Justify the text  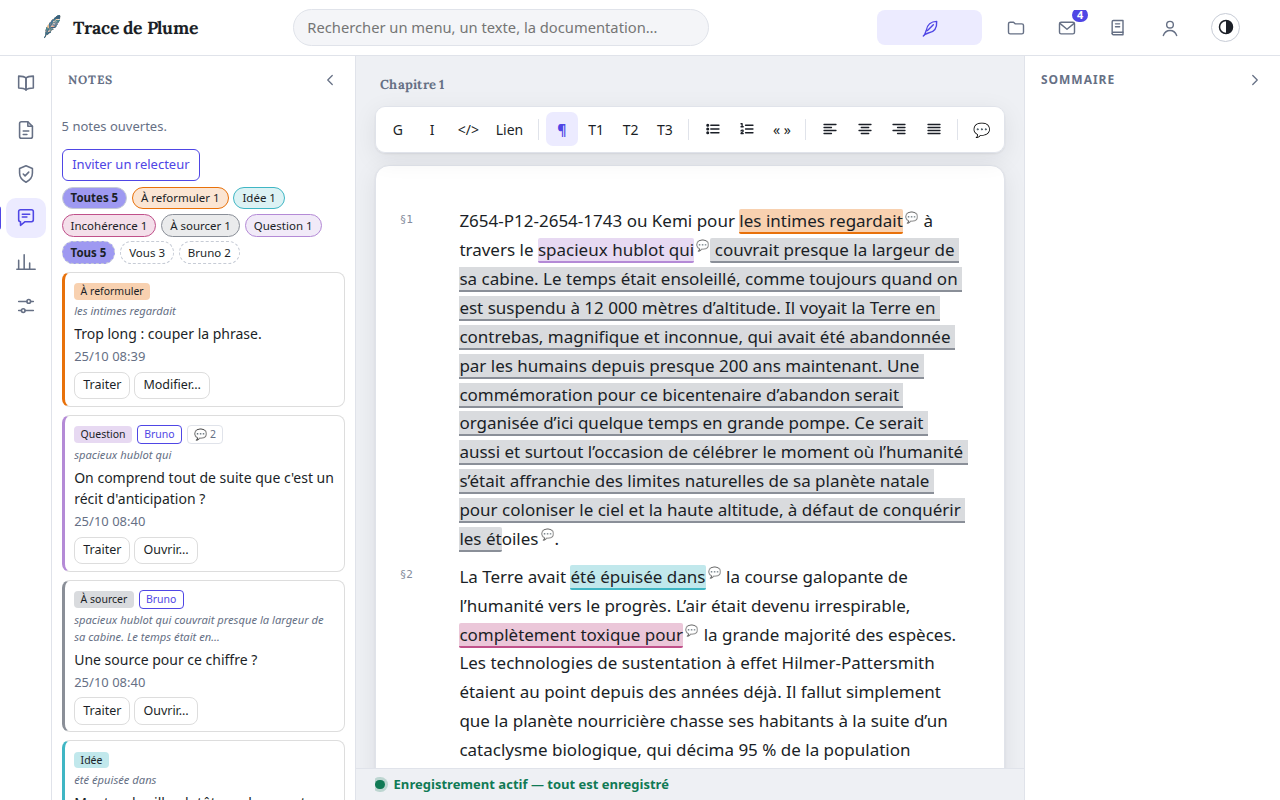click(x=934, y=129)
